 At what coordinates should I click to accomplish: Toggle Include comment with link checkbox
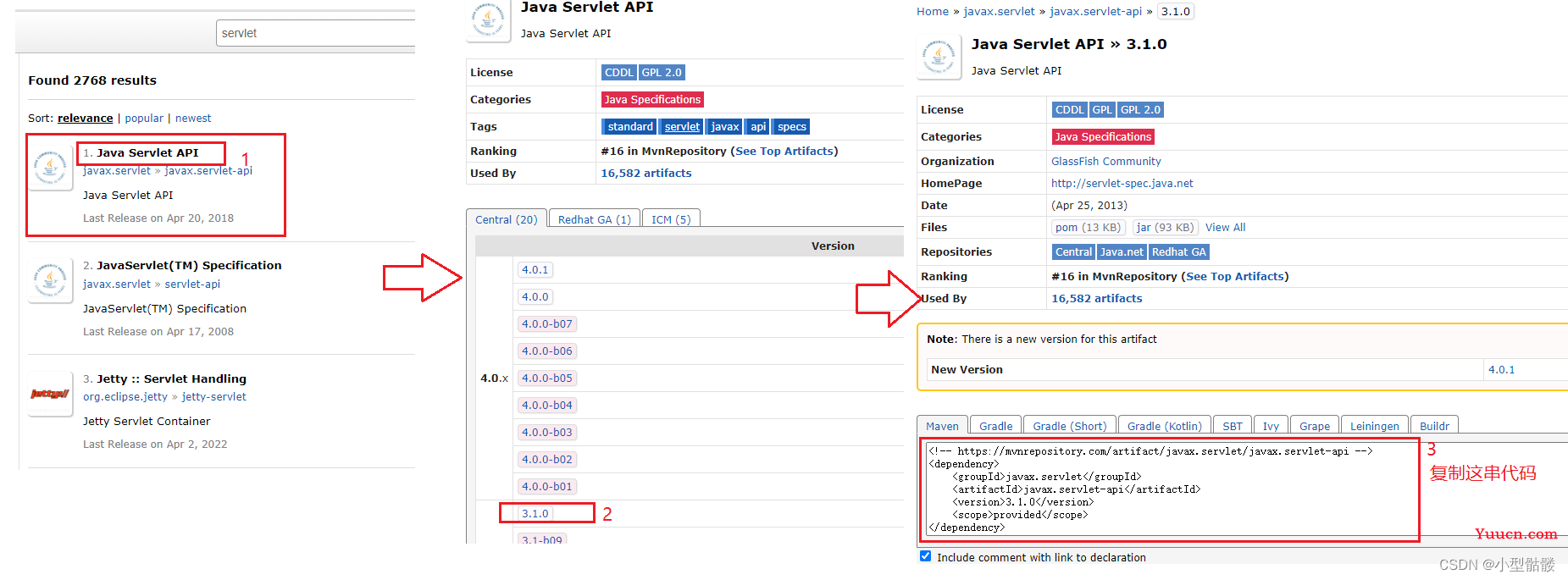[925, 556]
